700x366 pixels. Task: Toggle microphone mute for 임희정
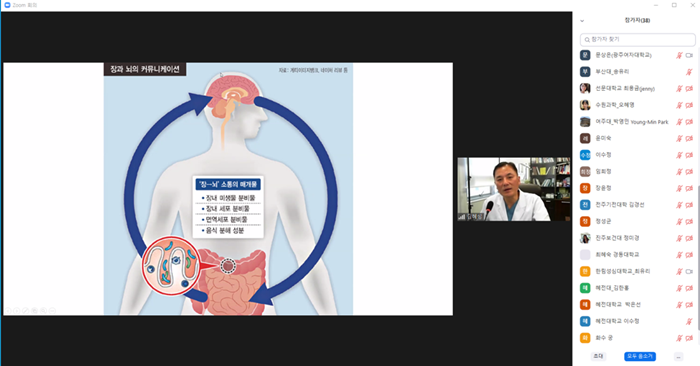(x=679, y=172)
